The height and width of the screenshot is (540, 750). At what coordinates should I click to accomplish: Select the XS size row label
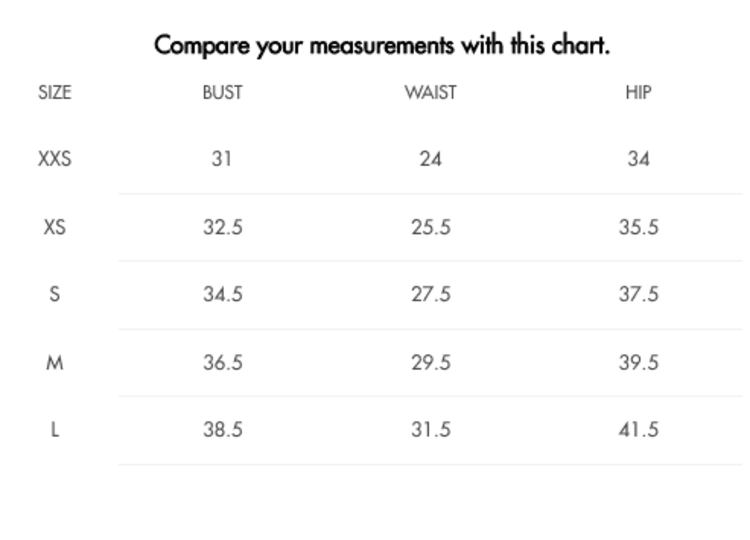55,227
